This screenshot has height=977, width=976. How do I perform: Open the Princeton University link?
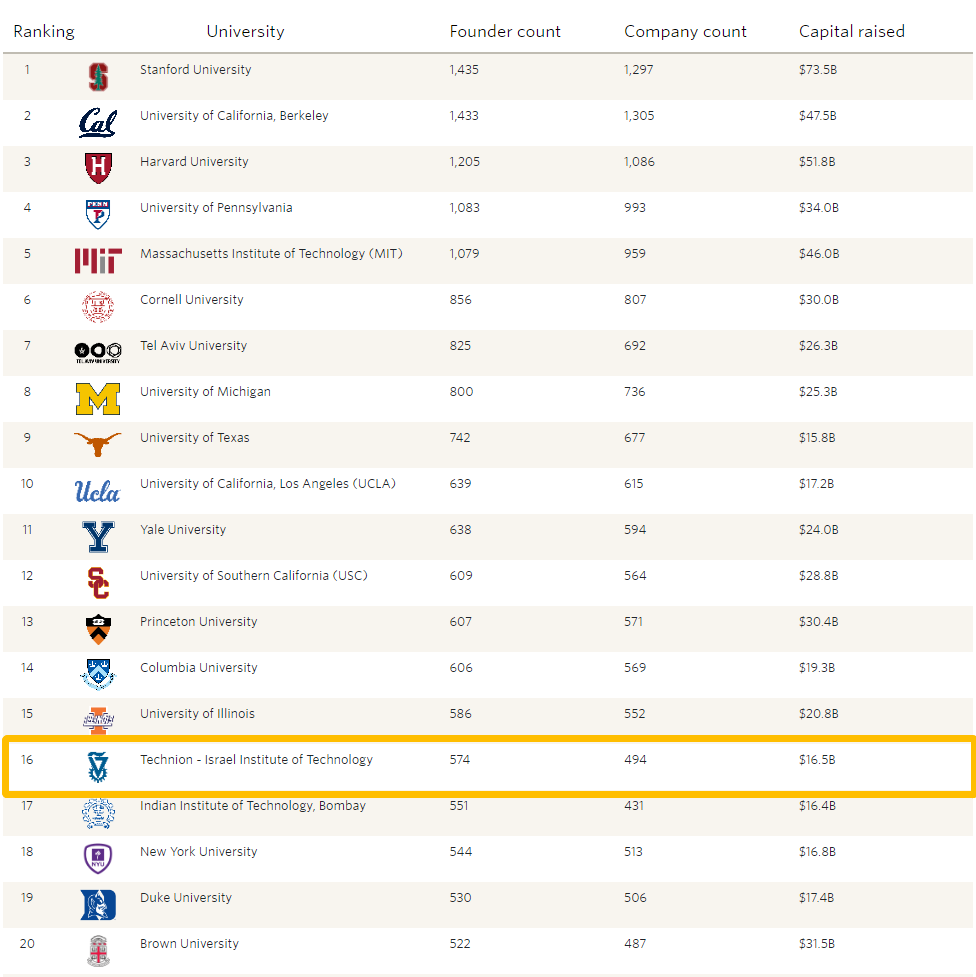[x=198, y=622]
